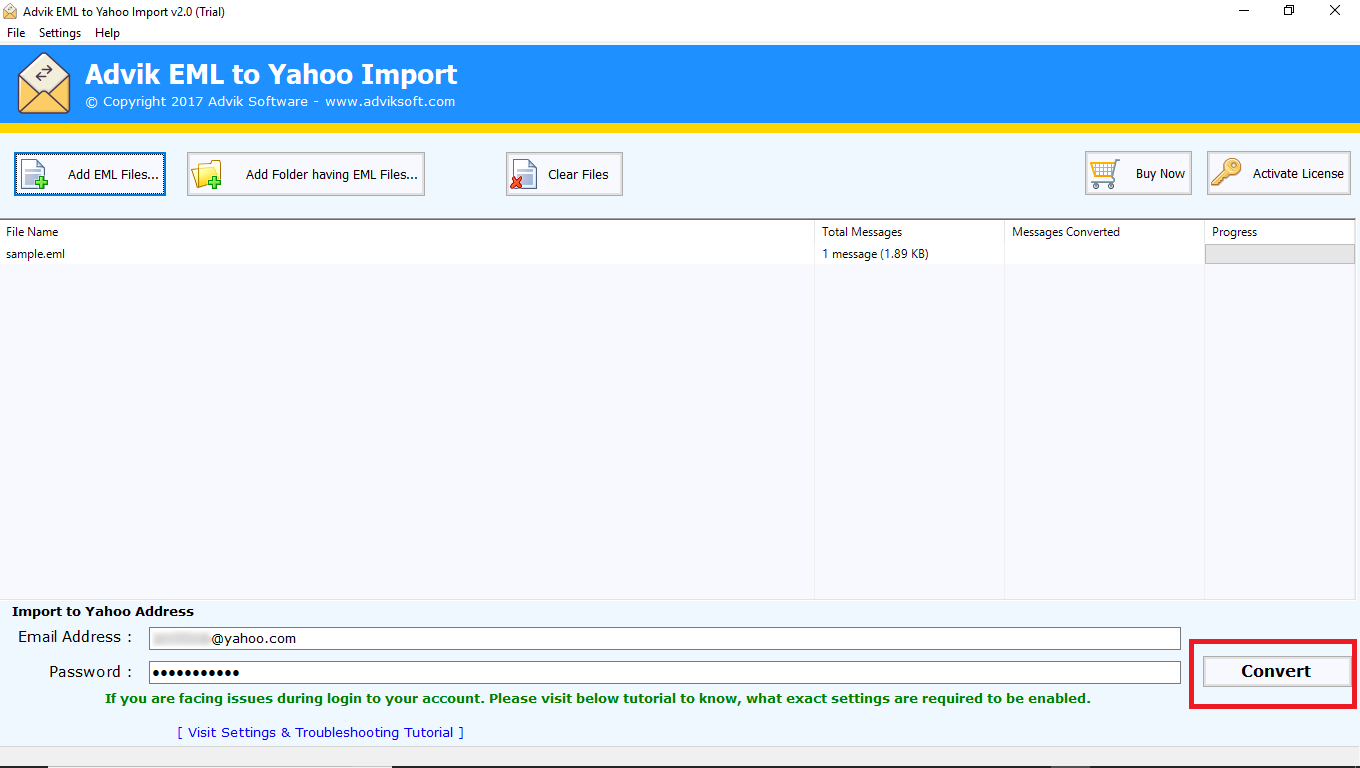Click the progress bar for sample.eml
This screenshot has width=1360, height=768.
pyautogui.click(x=1280, y=254)
